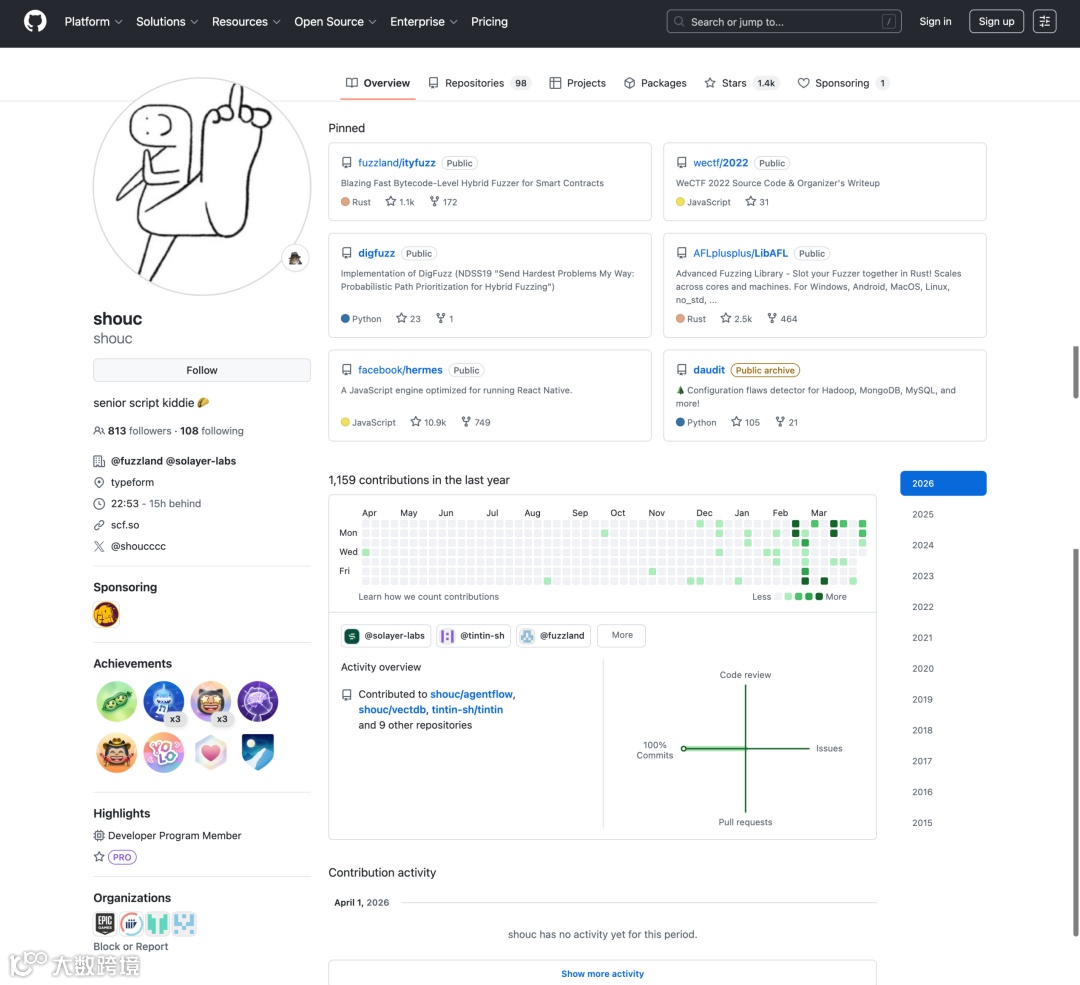Toggle the @tintin-sh organization filter

(474, 636)
